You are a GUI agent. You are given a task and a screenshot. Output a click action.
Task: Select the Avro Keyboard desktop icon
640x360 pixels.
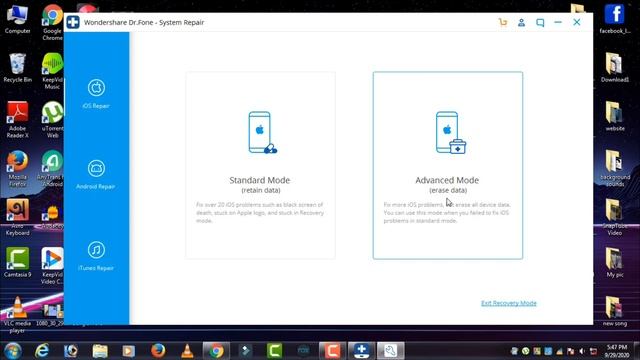pos(17,218)
